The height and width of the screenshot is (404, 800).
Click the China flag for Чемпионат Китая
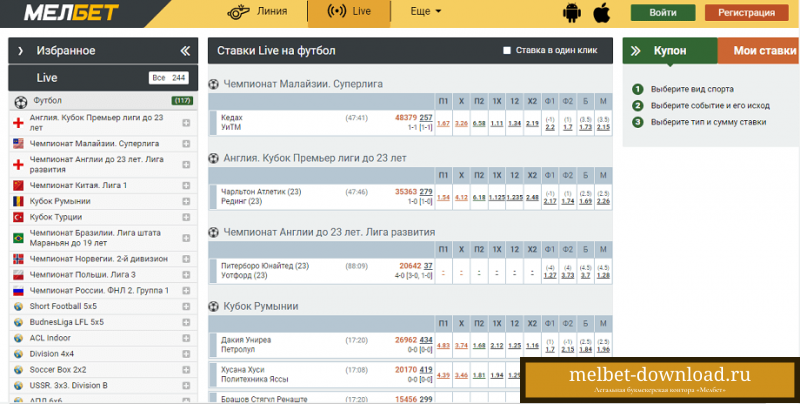click(18, 185)
